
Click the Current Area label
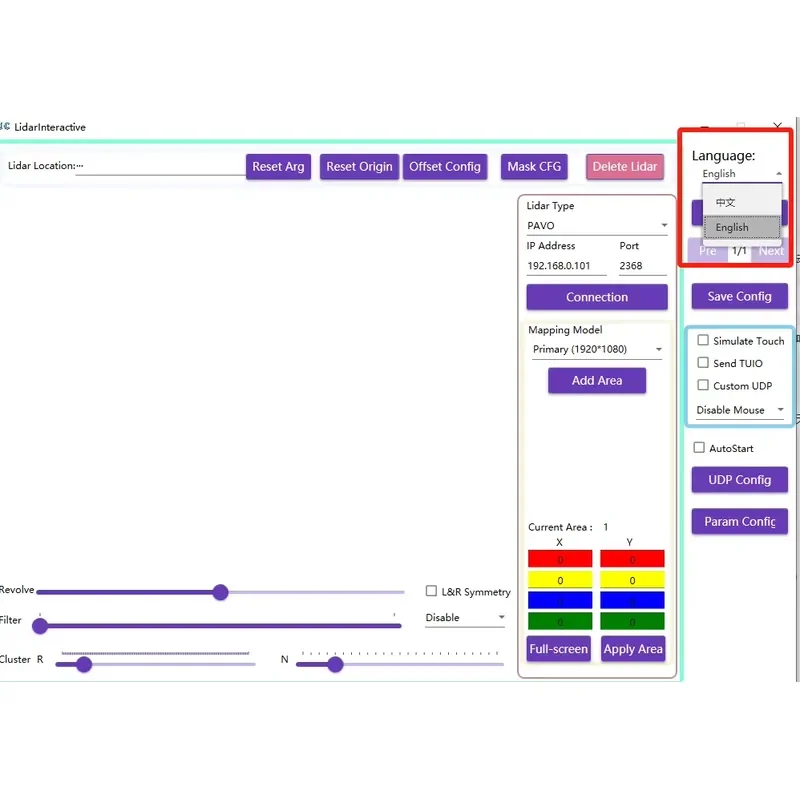(560, 527)
